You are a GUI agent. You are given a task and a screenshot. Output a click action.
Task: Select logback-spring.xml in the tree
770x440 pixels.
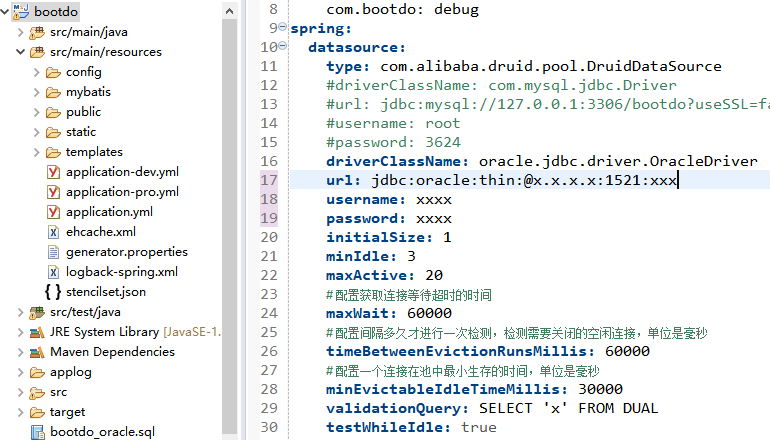pos(122,273)
